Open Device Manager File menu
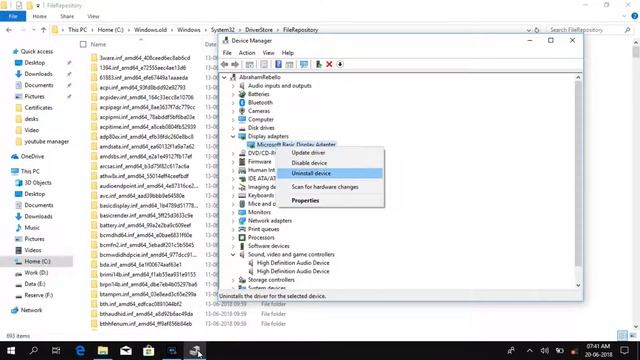 pyautogui.click(x=227, y=53)
